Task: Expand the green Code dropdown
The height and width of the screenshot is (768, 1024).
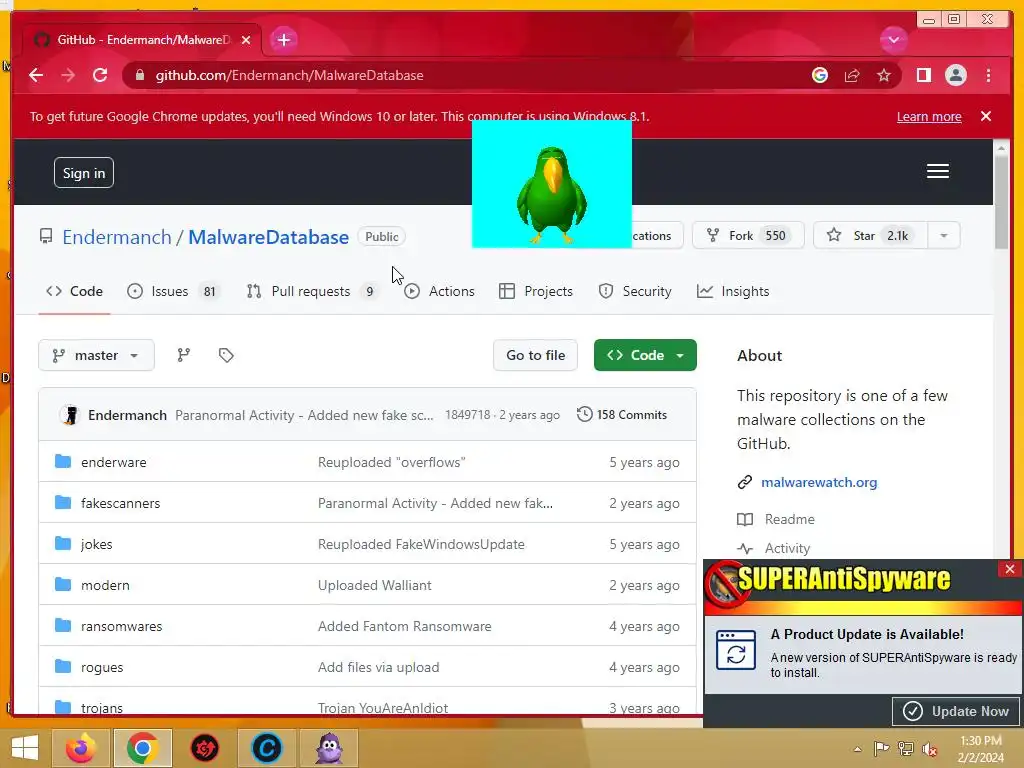Action: click(645, 355)
